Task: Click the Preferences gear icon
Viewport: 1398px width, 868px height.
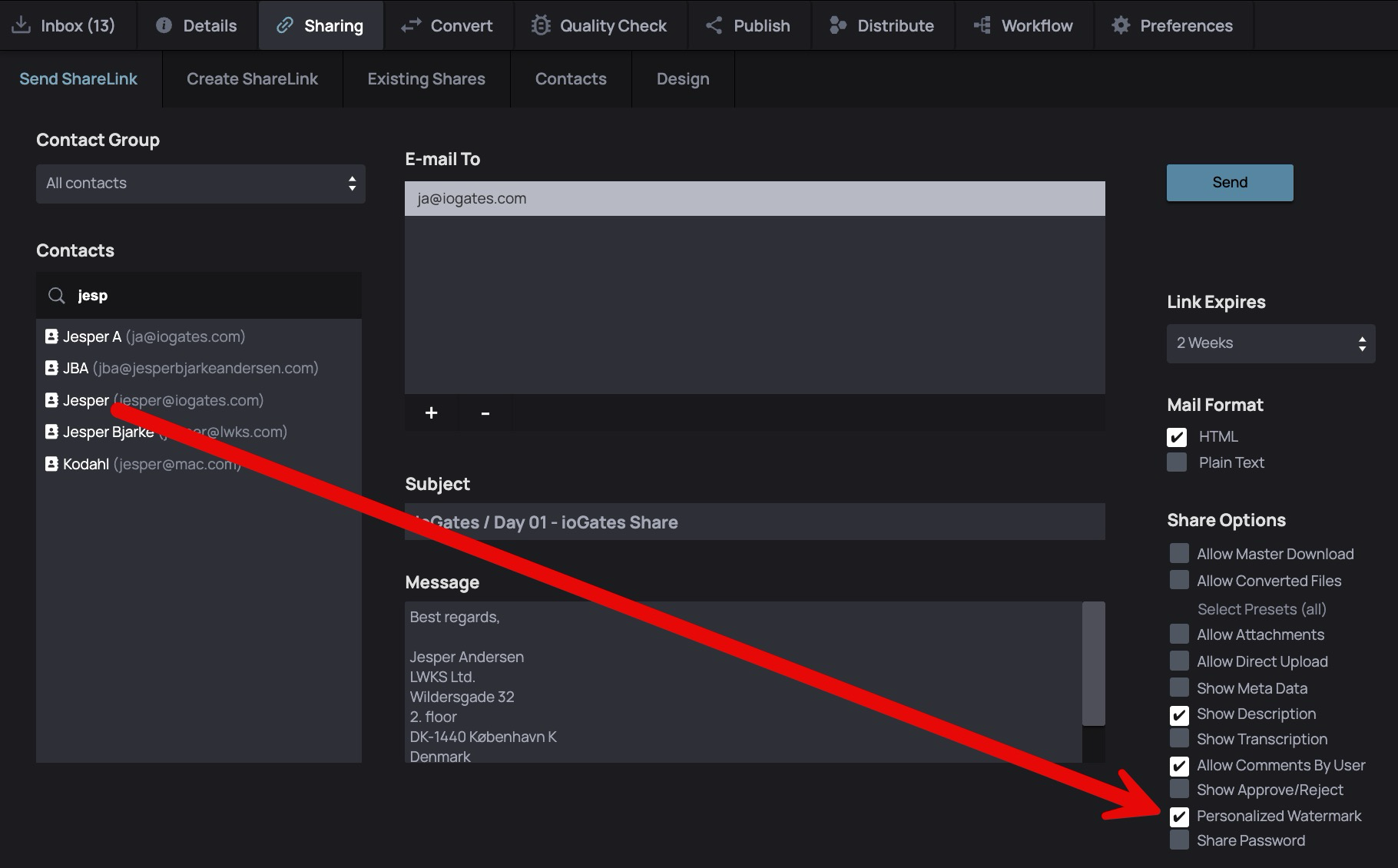Action: pos(1121,25)
